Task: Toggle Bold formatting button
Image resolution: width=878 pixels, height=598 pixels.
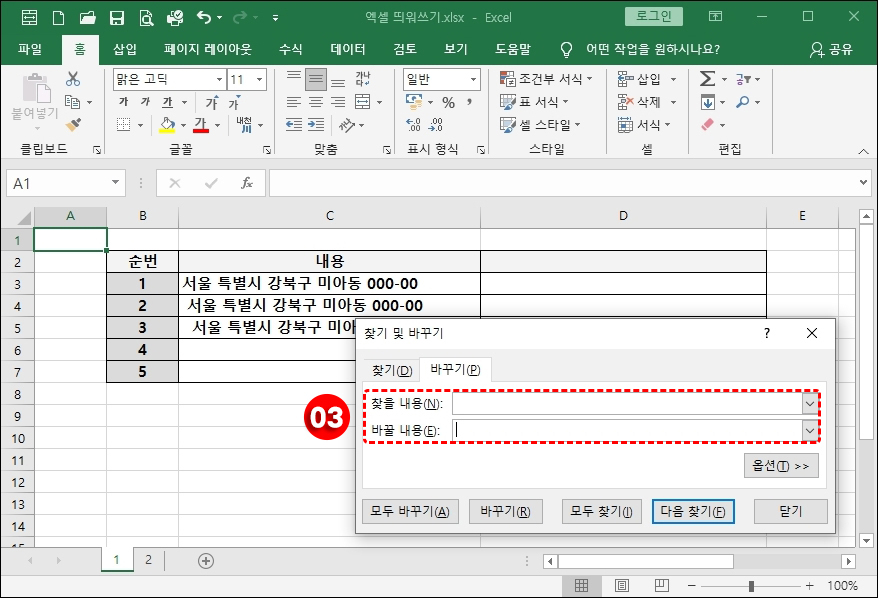Action: 124,102
